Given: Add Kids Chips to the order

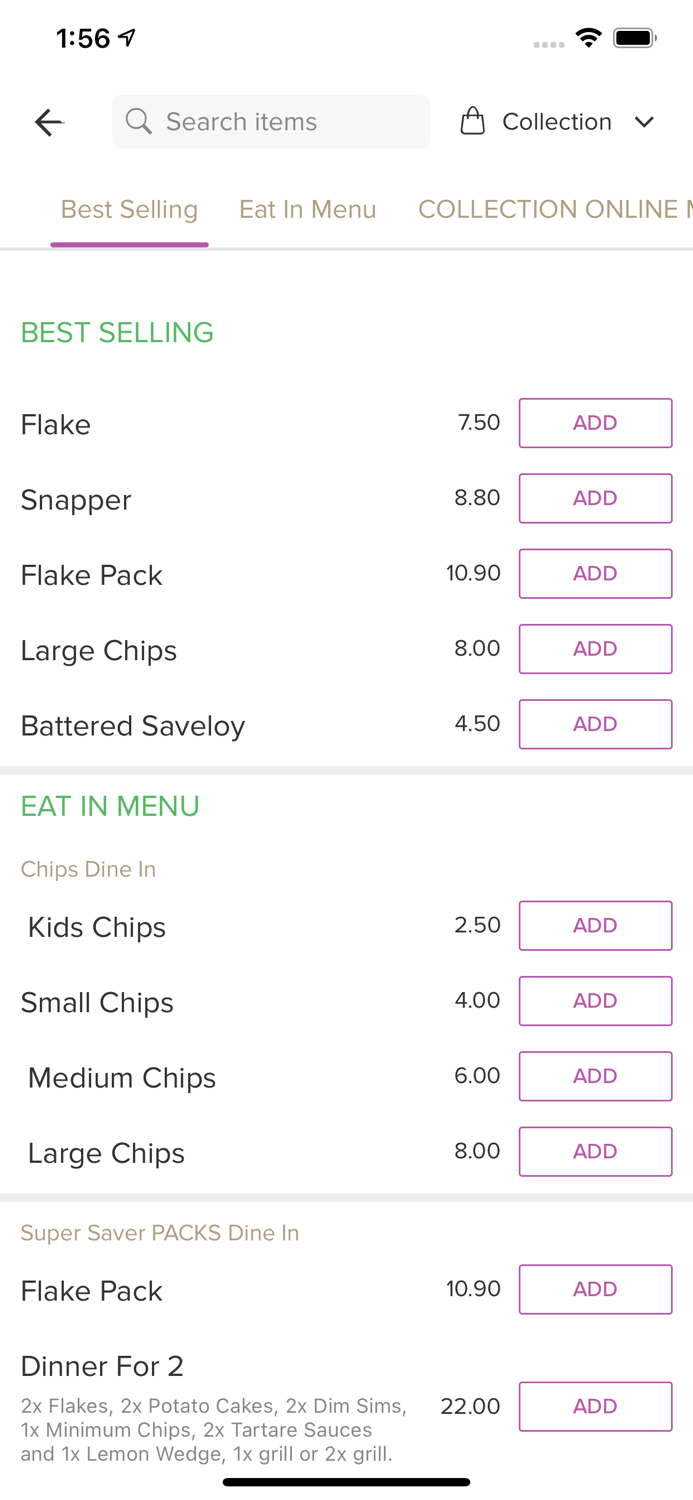Looking at the screenshot, I should click(x=595, y=925).
